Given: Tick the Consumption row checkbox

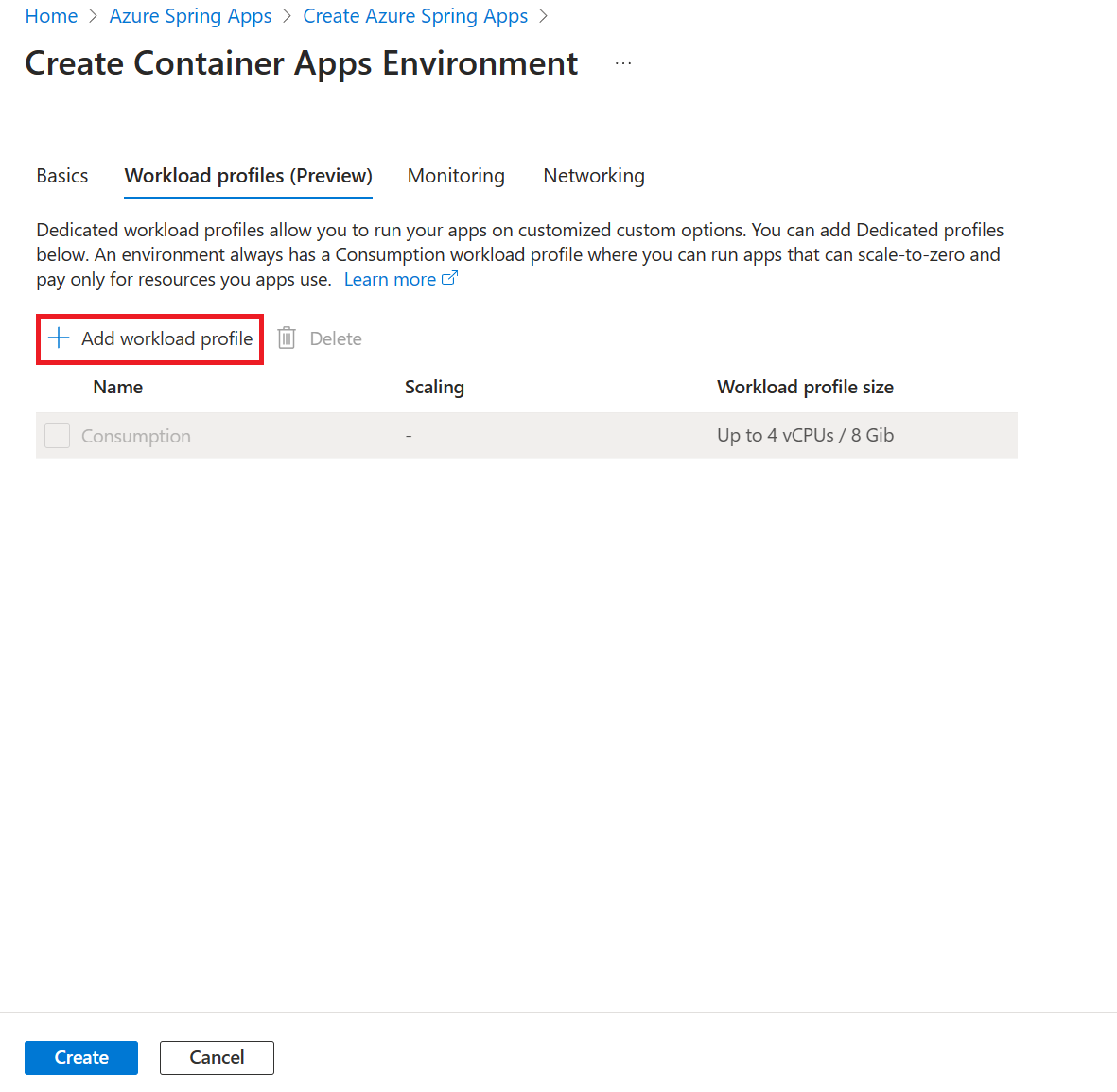Looking at the screenshot, I should (57, 435).
